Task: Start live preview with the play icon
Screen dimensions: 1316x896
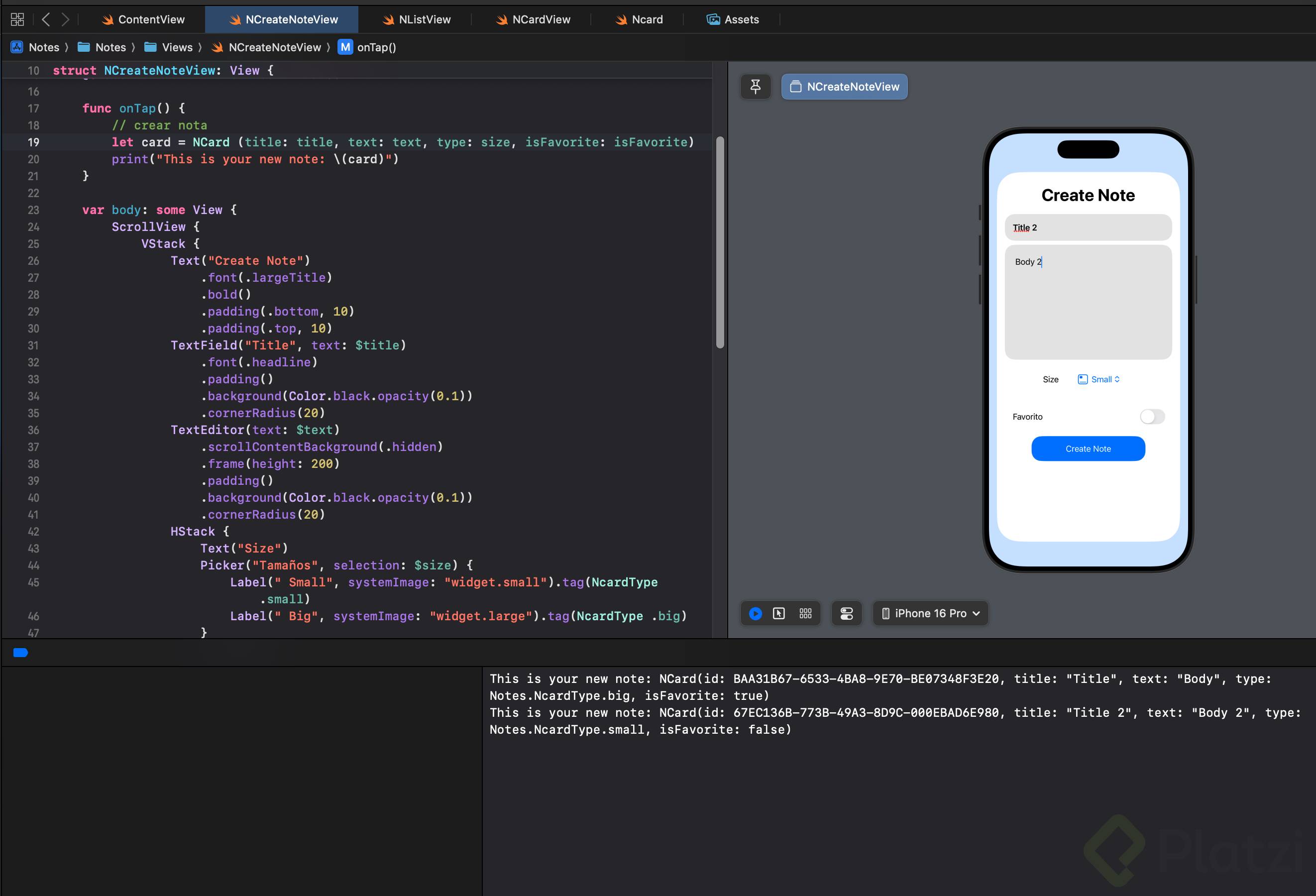Action: 756,613
